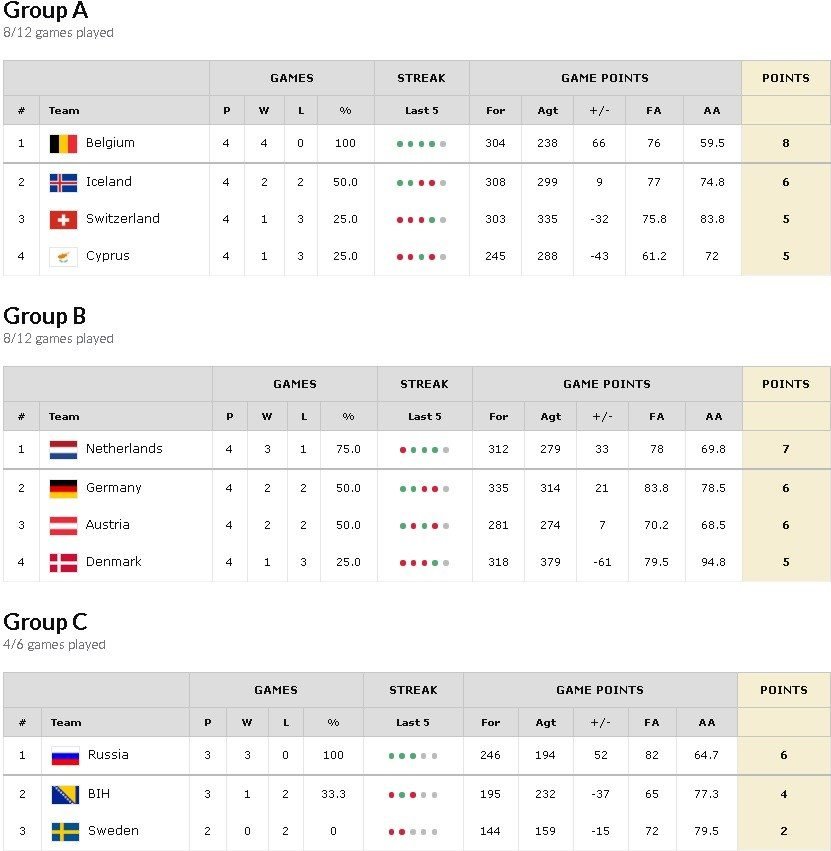
Task: Open the Austria team link
Action: click(107, 525)
